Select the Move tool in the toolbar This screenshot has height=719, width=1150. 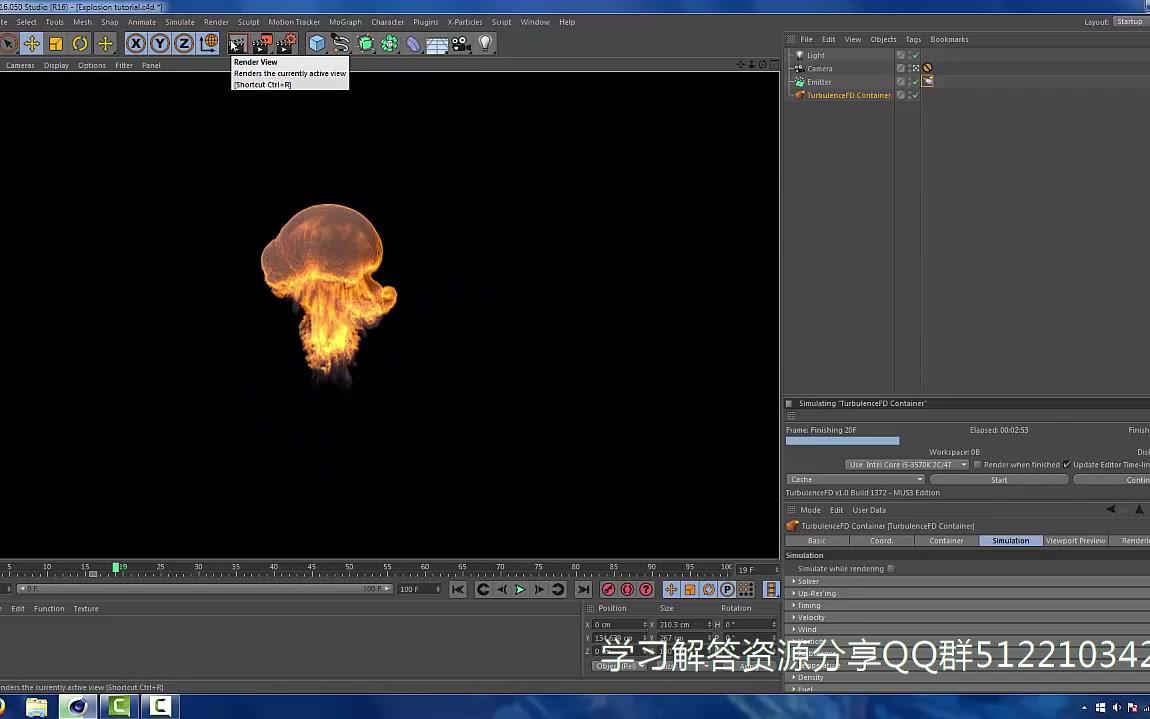(33, 43)
